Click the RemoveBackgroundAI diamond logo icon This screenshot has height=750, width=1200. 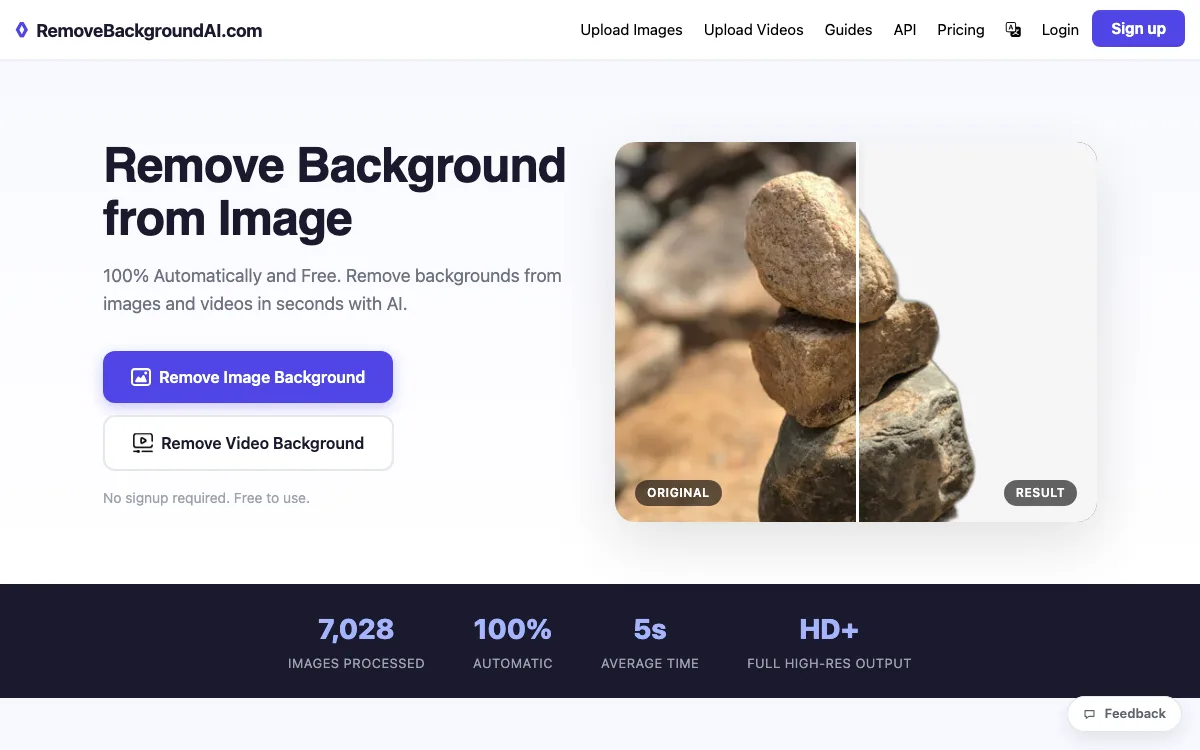tap(22, 30)
